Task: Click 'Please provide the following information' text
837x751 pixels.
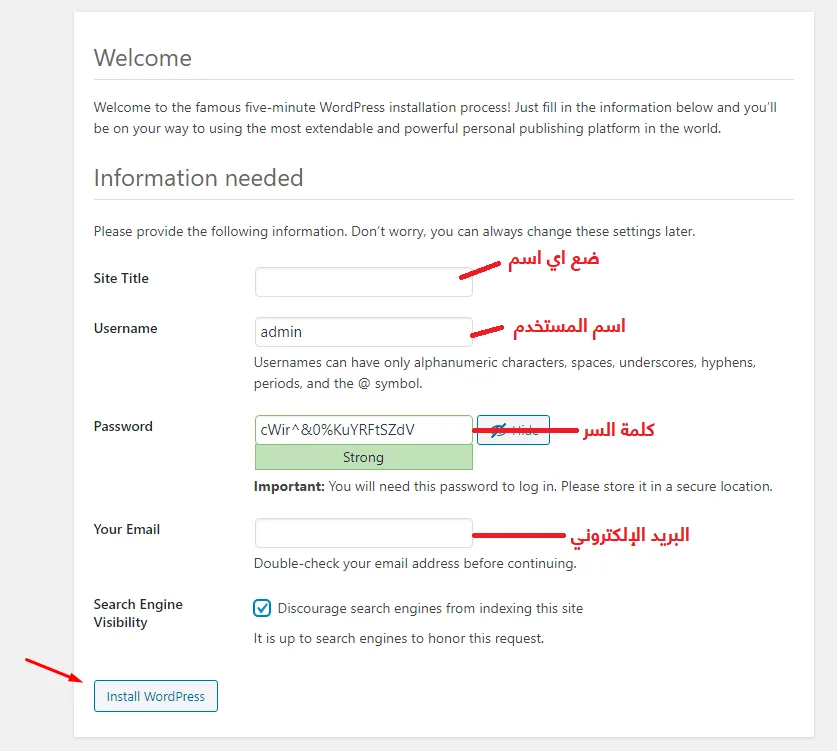Action: pos(394,232)
